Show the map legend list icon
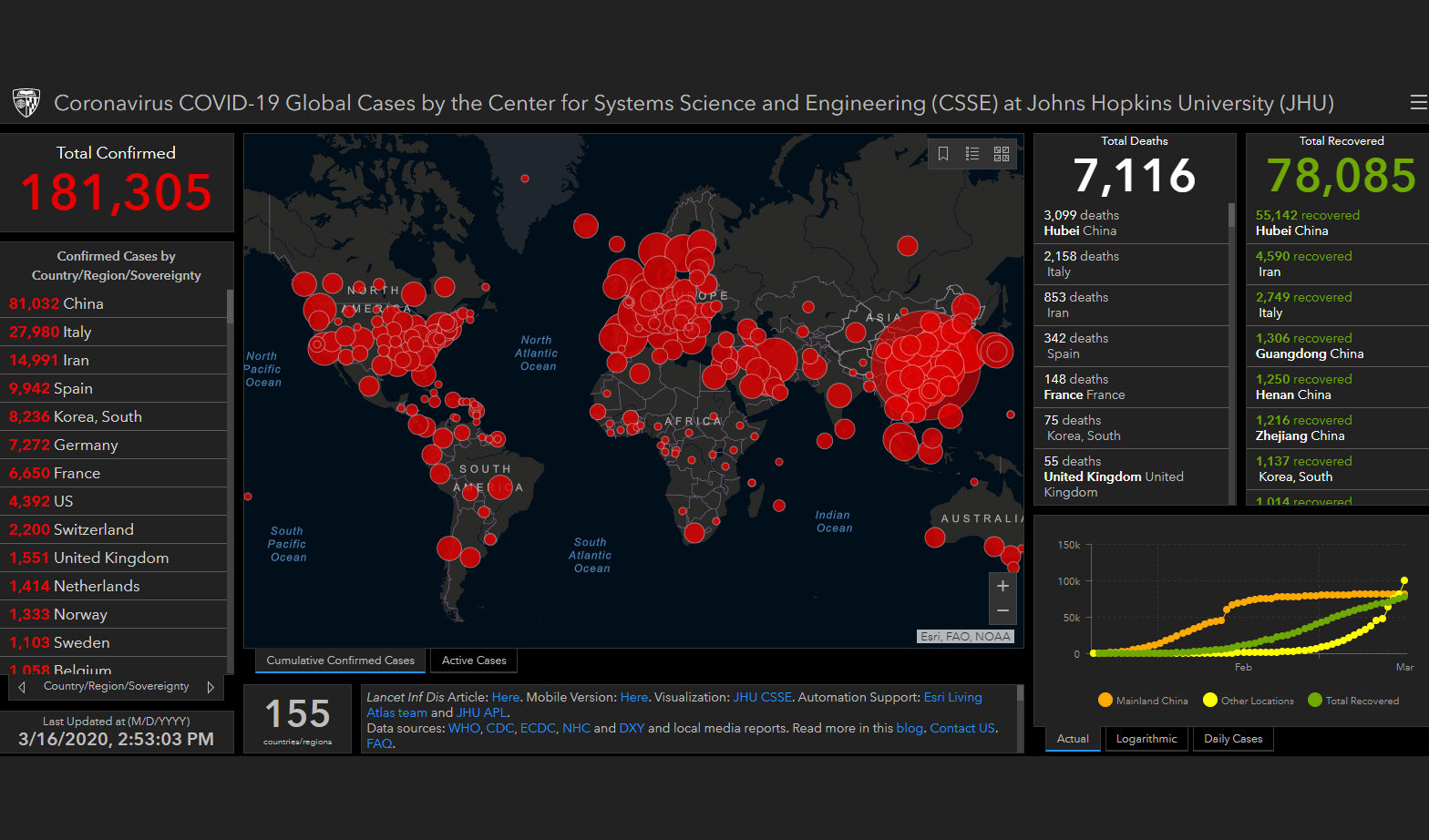 point(972,154)
